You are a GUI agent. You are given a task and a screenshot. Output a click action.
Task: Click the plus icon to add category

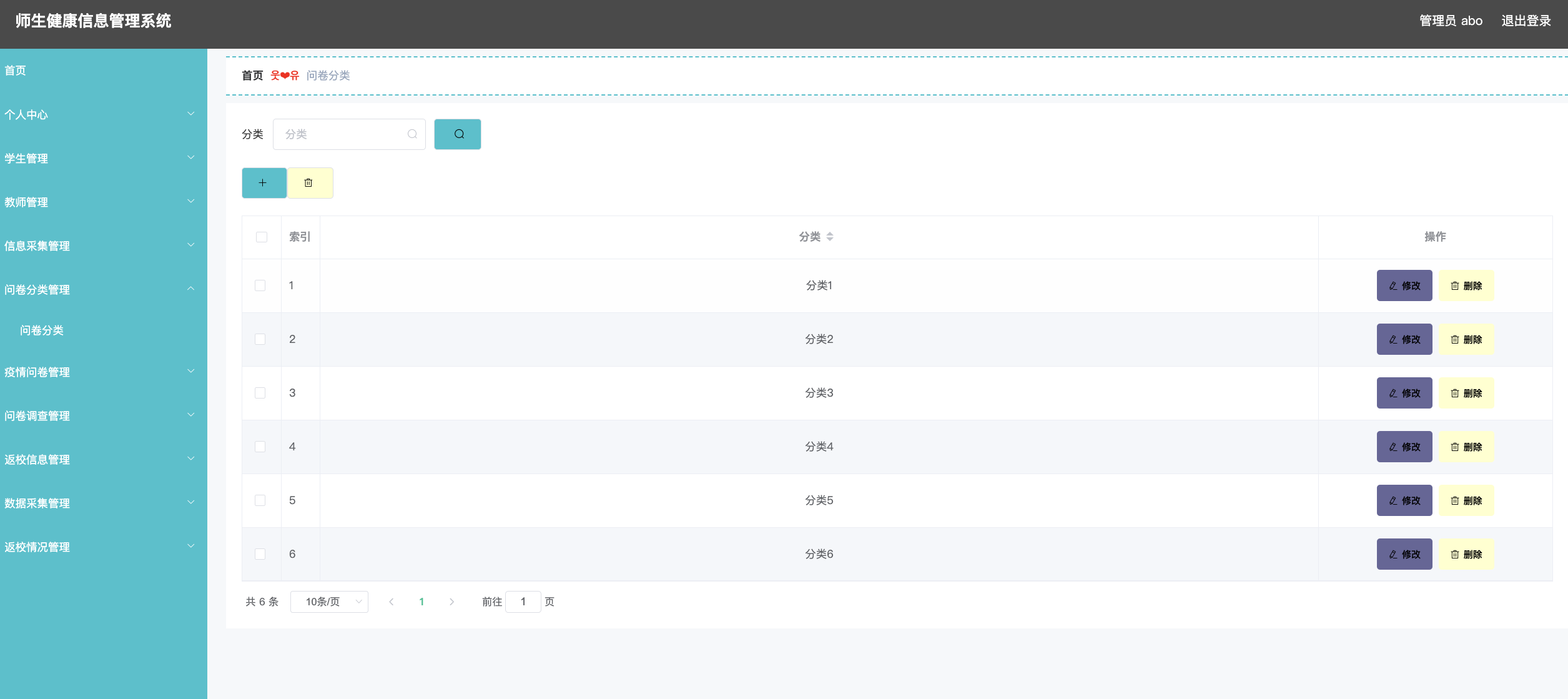[264, 183]
